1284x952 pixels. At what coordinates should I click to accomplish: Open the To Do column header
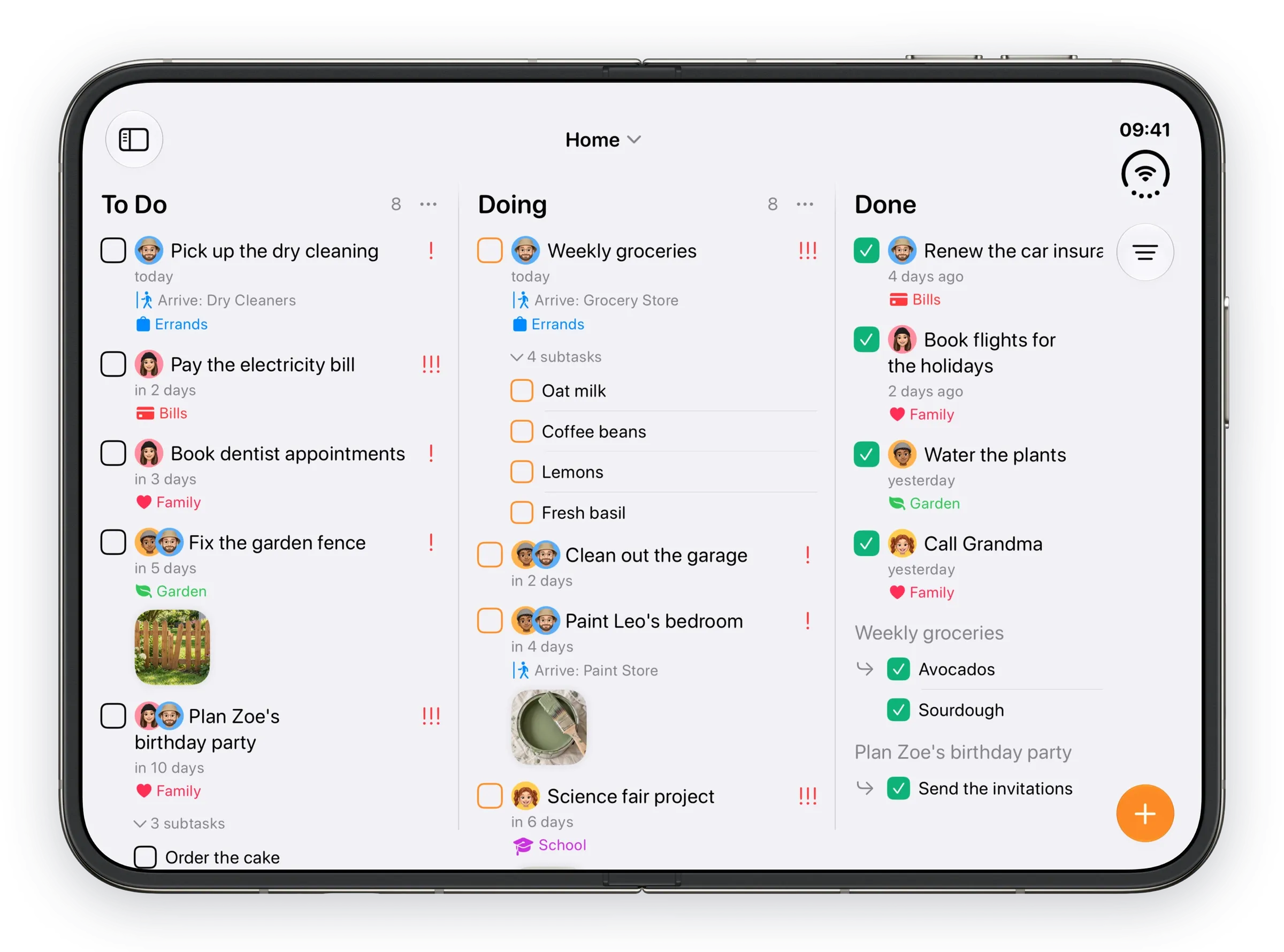[134, 205]
